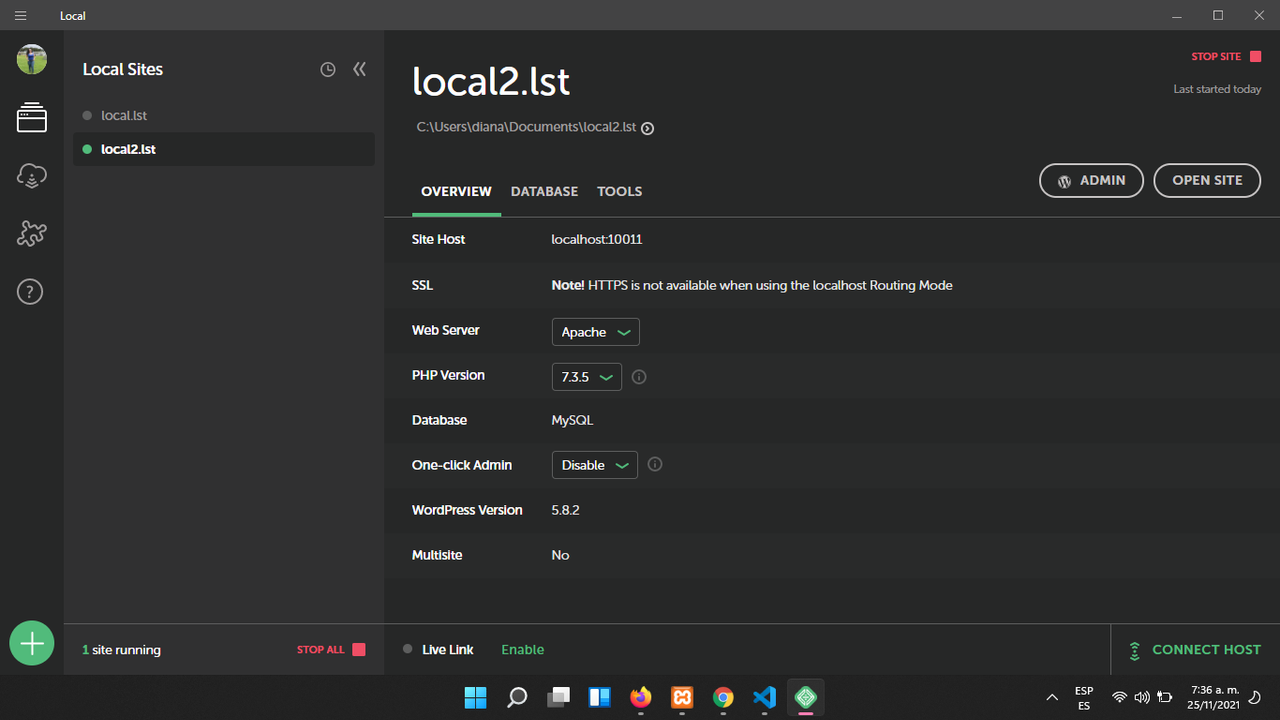Viewport: 1280px width, 720px height.
Task: Show hidden system tray icons
Action: 1052,697
